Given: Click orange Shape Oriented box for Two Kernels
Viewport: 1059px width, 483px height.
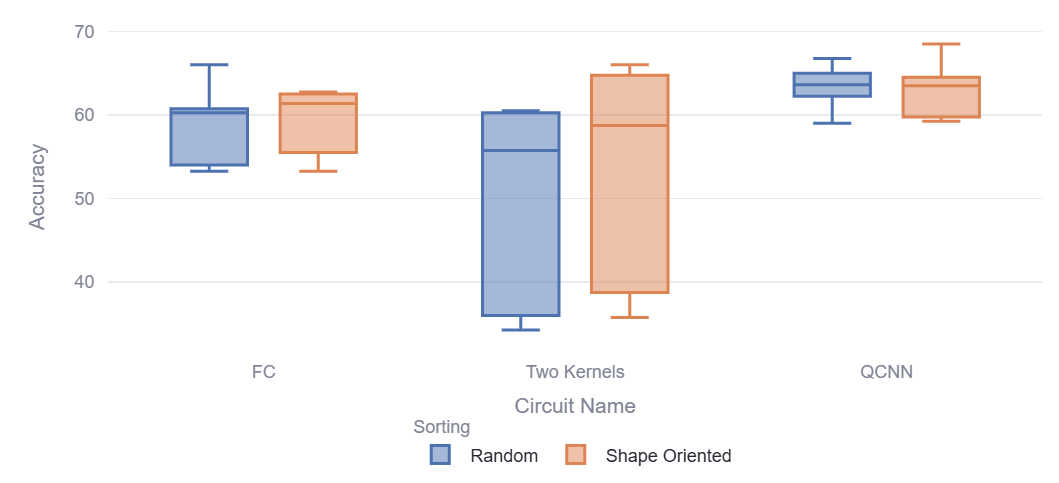Looking at the screenshot, I should click(x=629, y=184).
